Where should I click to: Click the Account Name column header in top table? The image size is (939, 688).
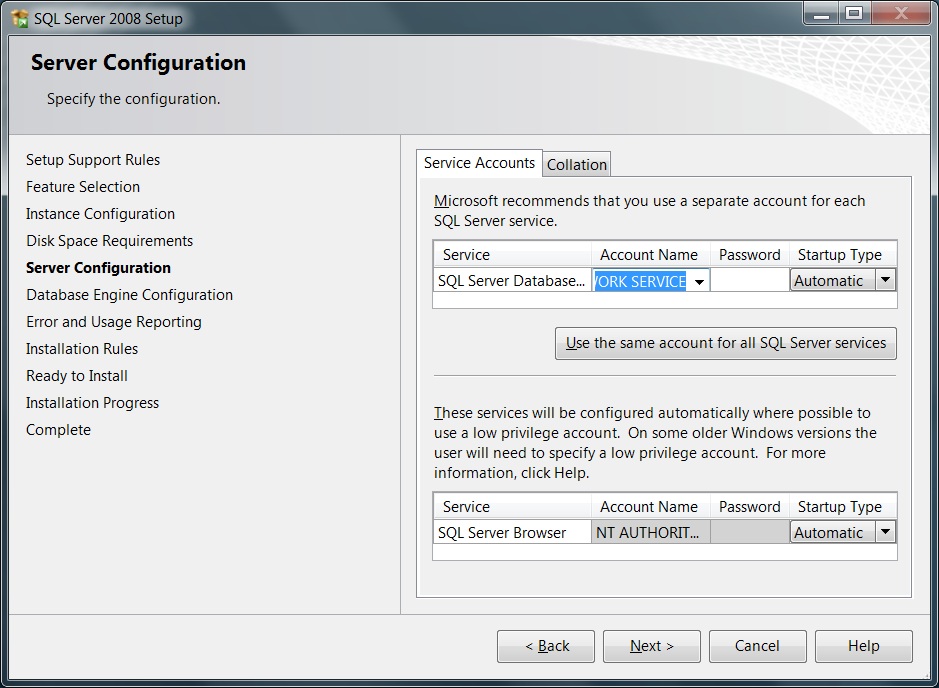(649, 255)
